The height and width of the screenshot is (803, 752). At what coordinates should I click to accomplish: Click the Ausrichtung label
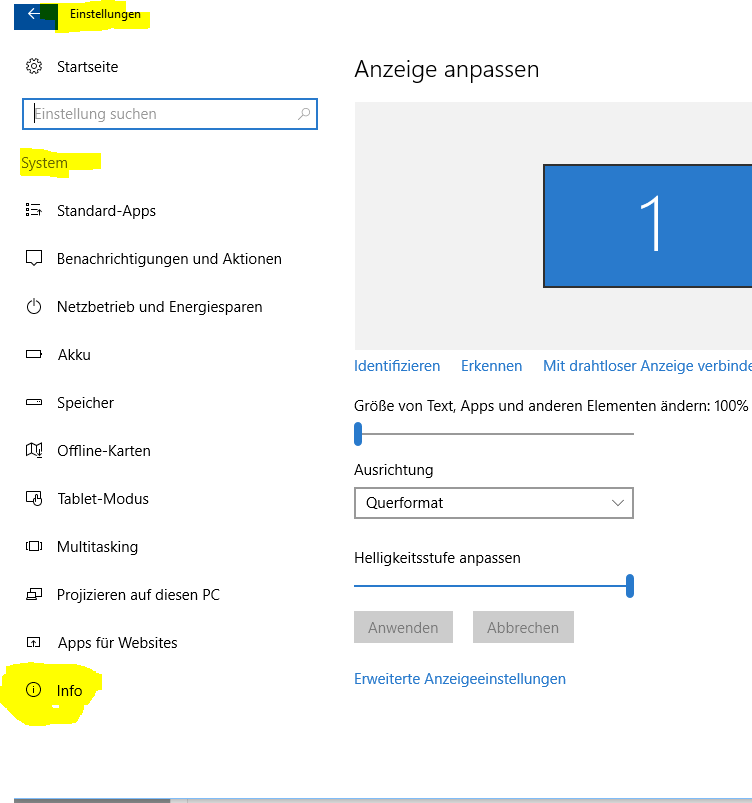(x=393, y=470)
